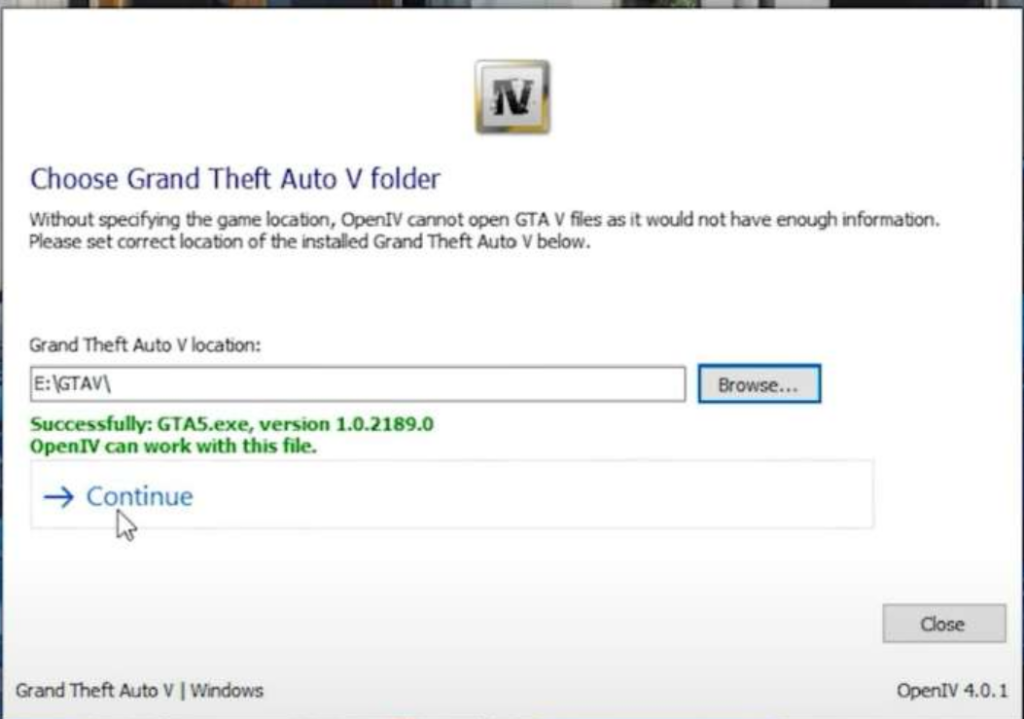The height and width of the screenshot is (719, 1024).
Task: Click the 'OpenIV 4.0.1' version label
Action: tap(952, 690)
